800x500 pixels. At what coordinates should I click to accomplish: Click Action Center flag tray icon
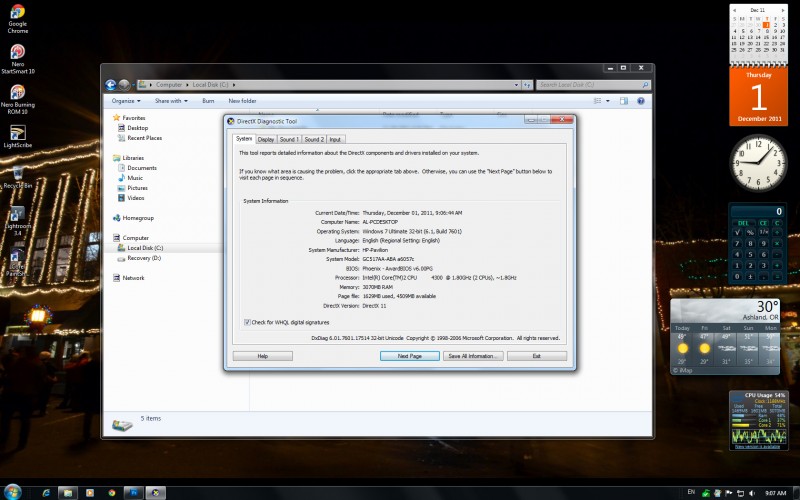click(729, 493)
